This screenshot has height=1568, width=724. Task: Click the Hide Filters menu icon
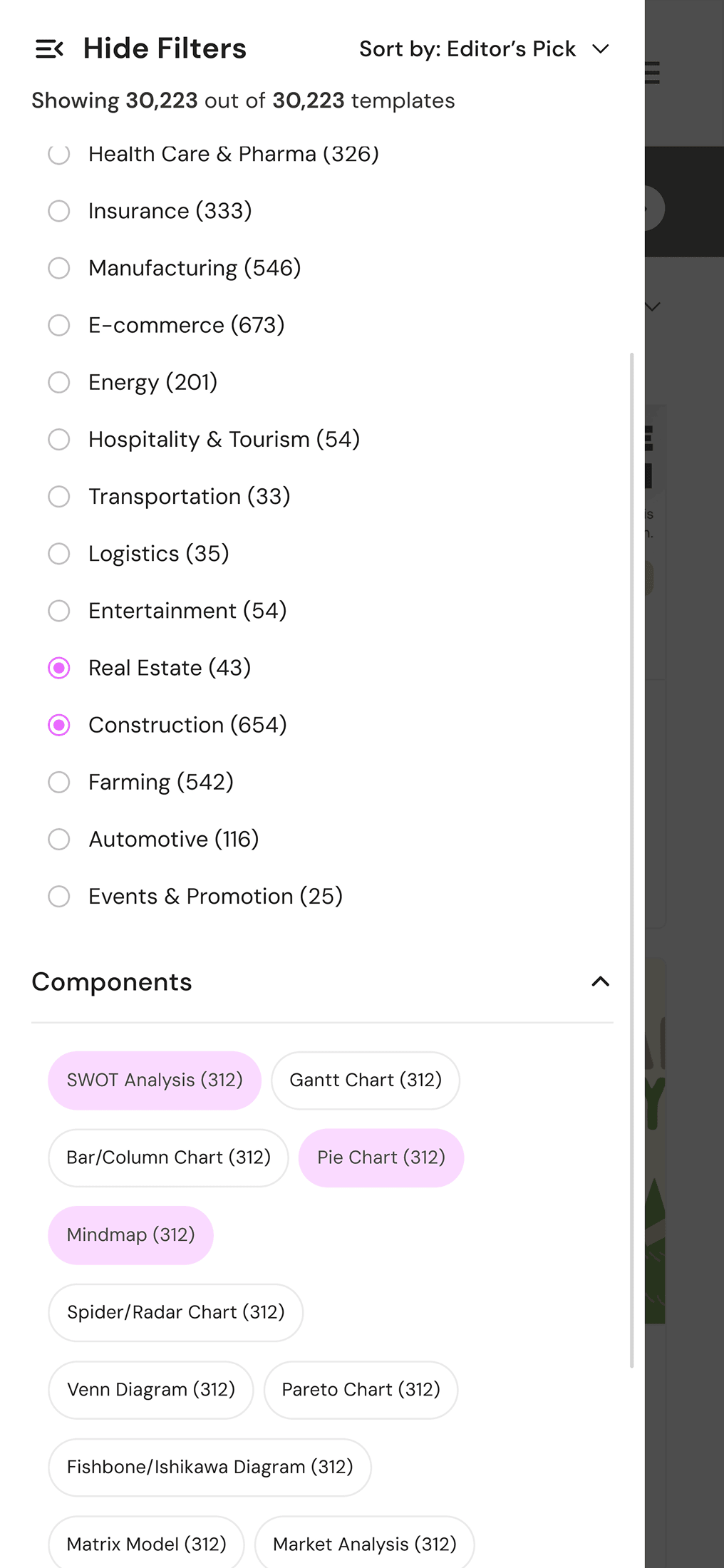pyautogui.click(x=49, y=49)
